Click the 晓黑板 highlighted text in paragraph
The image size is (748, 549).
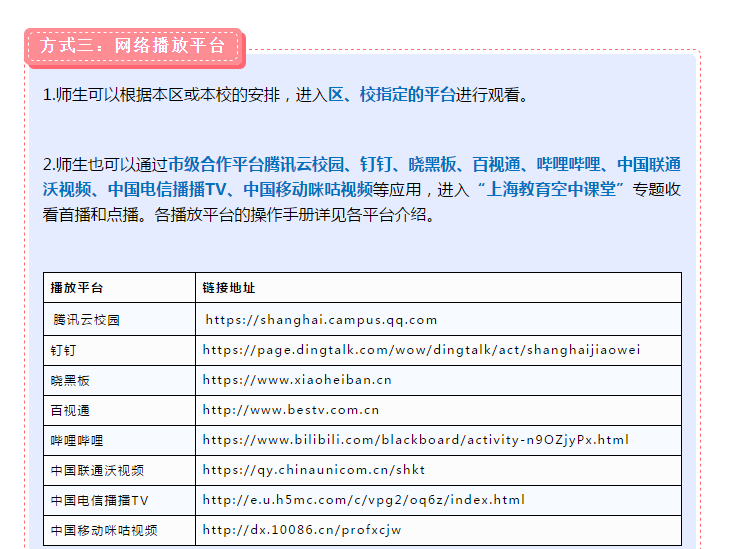point(432,165)
